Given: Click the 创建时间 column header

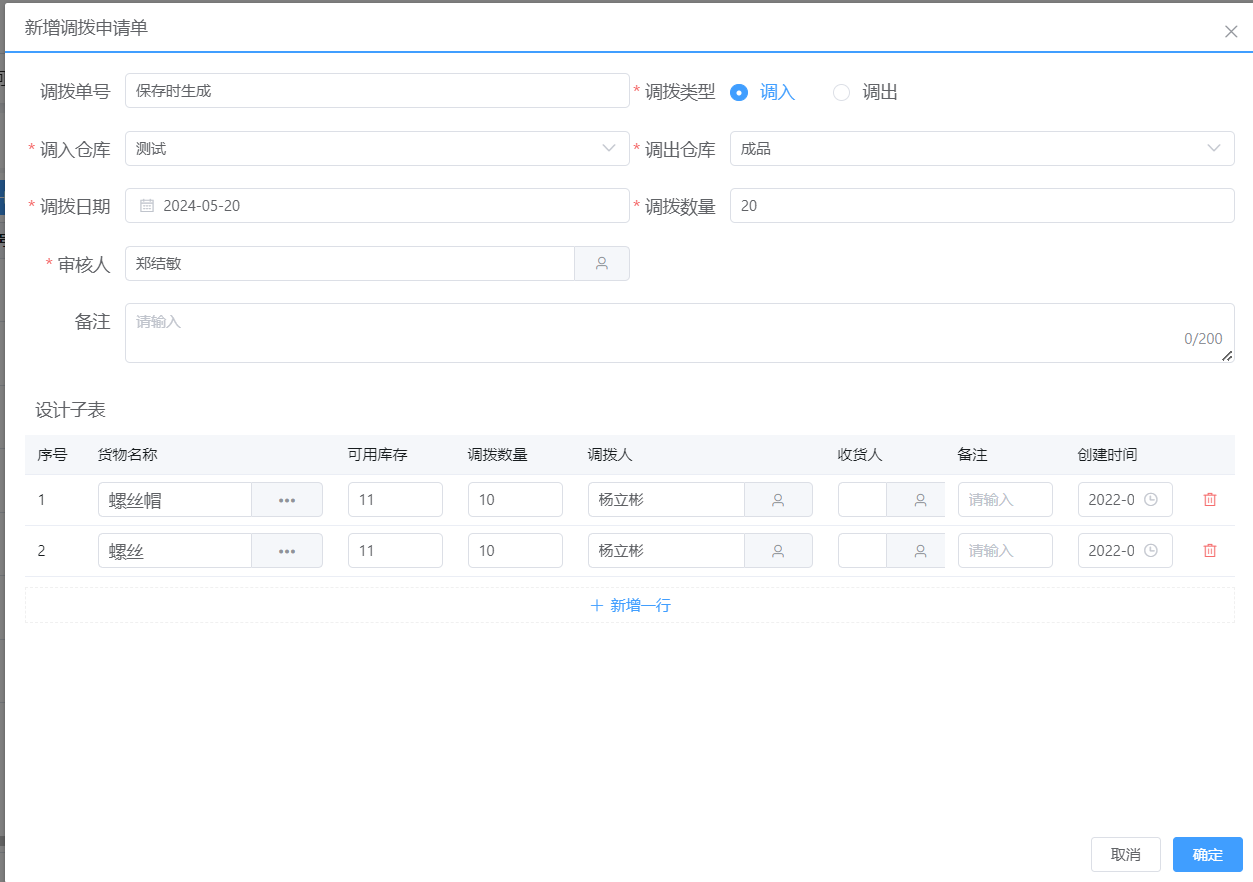Looking at the screenshot, I should pos(1108,455).
